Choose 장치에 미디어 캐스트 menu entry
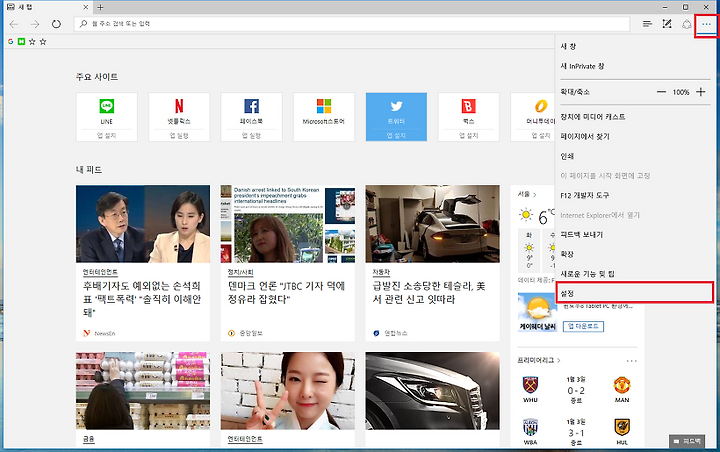 coord(636,117)
